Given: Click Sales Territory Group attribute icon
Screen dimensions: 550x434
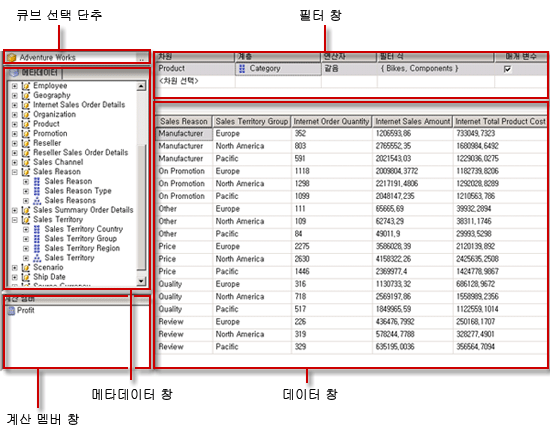Looking at the screenshot, I should [x=37, y=239].
